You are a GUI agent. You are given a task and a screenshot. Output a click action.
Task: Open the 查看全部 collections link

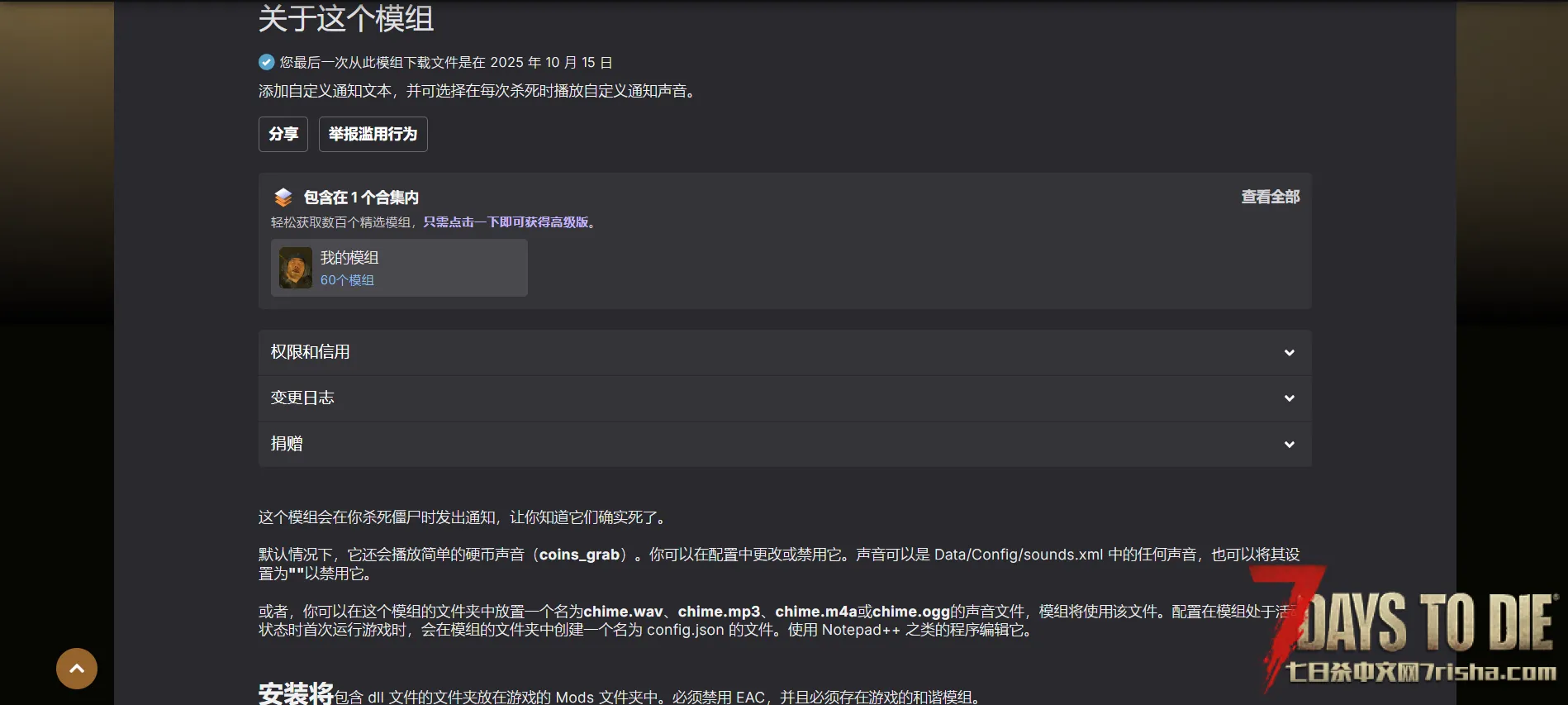pyautogui.click(x=1270, y=197)
